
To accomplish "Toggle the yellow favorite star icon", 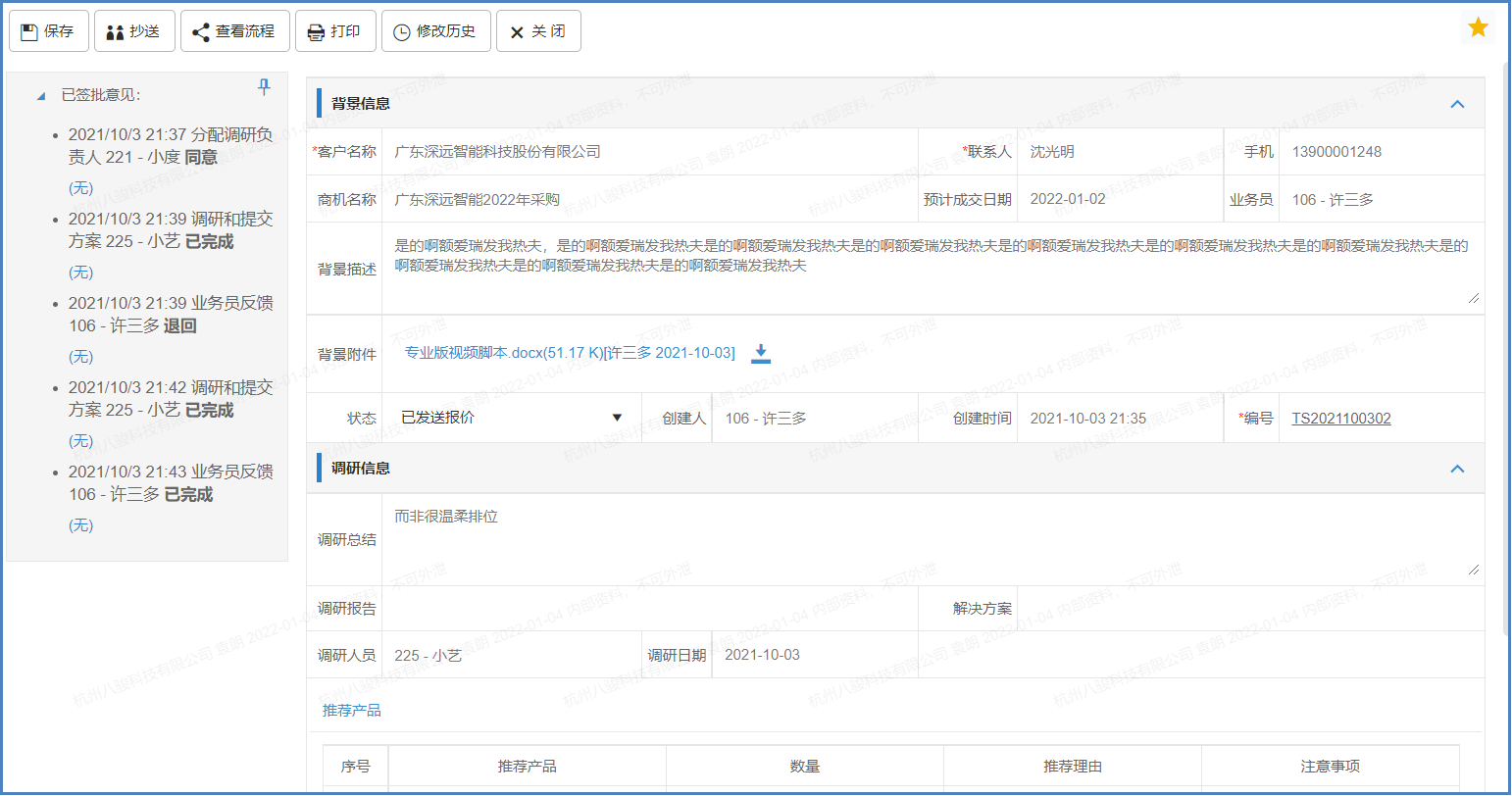I will tap(1478, 27).
